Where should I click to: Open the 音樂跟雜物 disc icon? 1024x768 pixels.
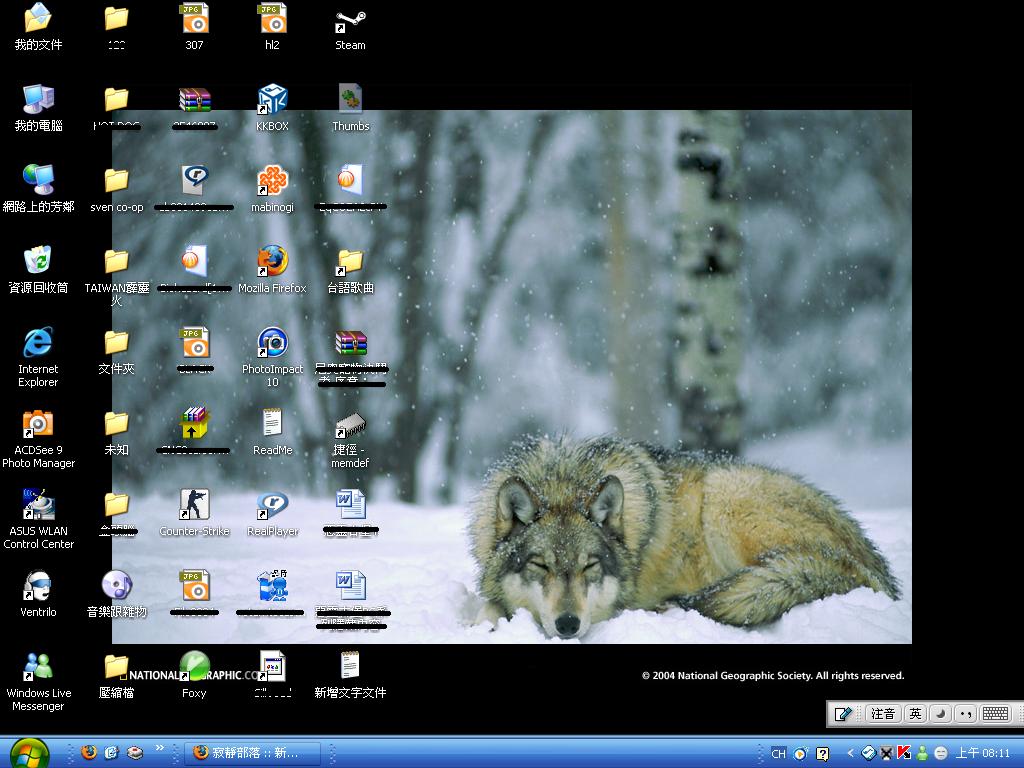coord(116,594)
